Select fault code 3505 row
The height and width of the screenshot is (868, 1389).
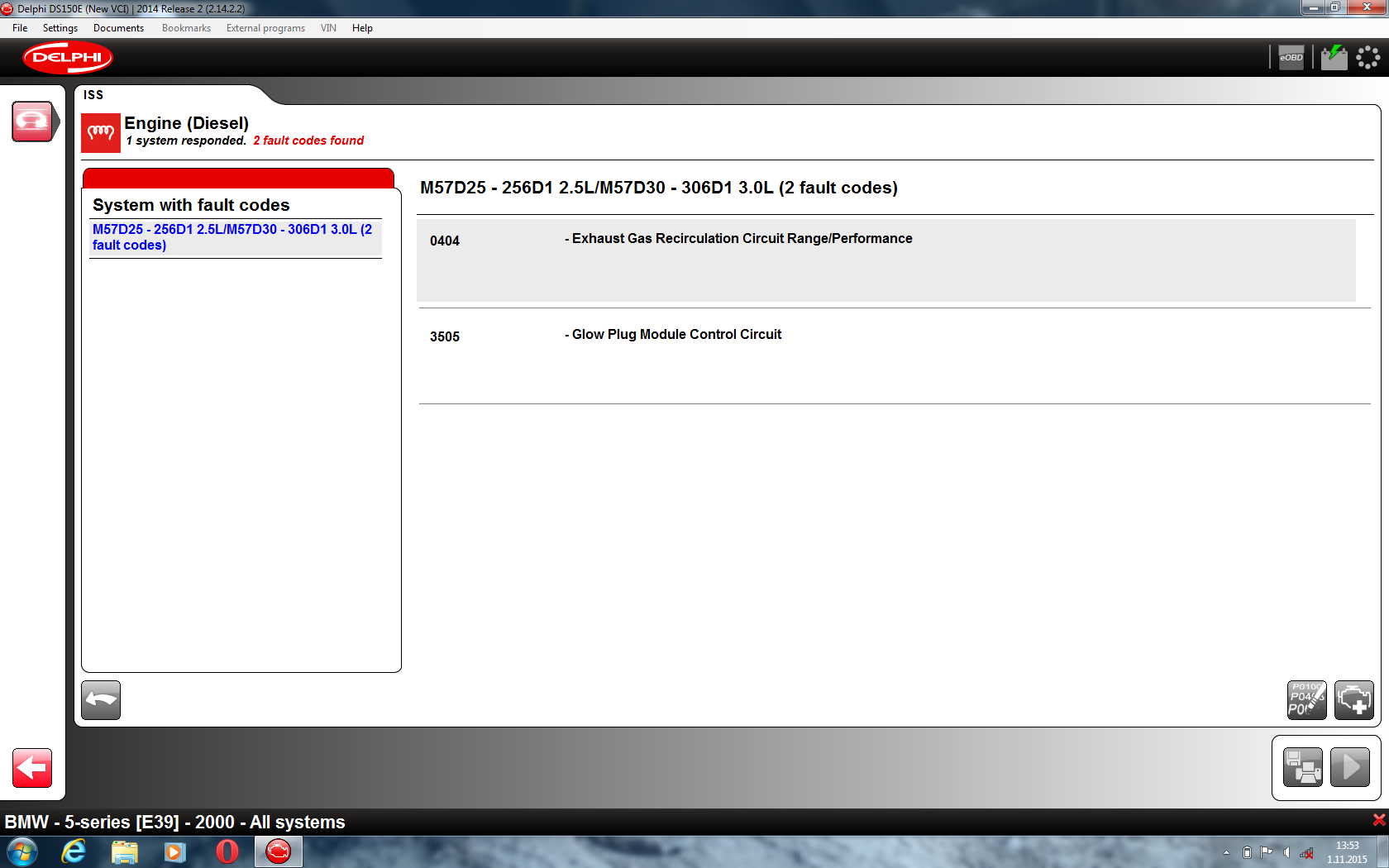click(886, 355)
